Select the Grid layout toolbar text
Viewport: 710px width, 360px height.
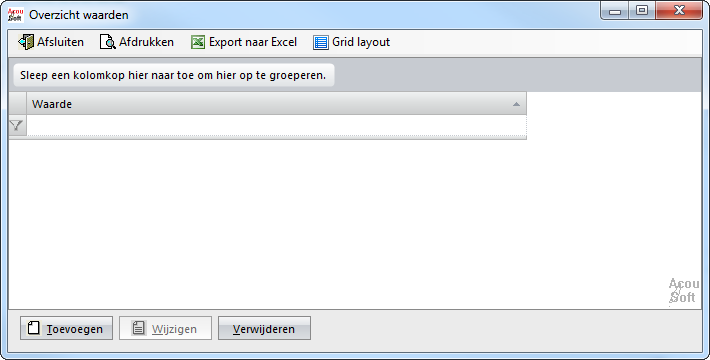(361, 42)
